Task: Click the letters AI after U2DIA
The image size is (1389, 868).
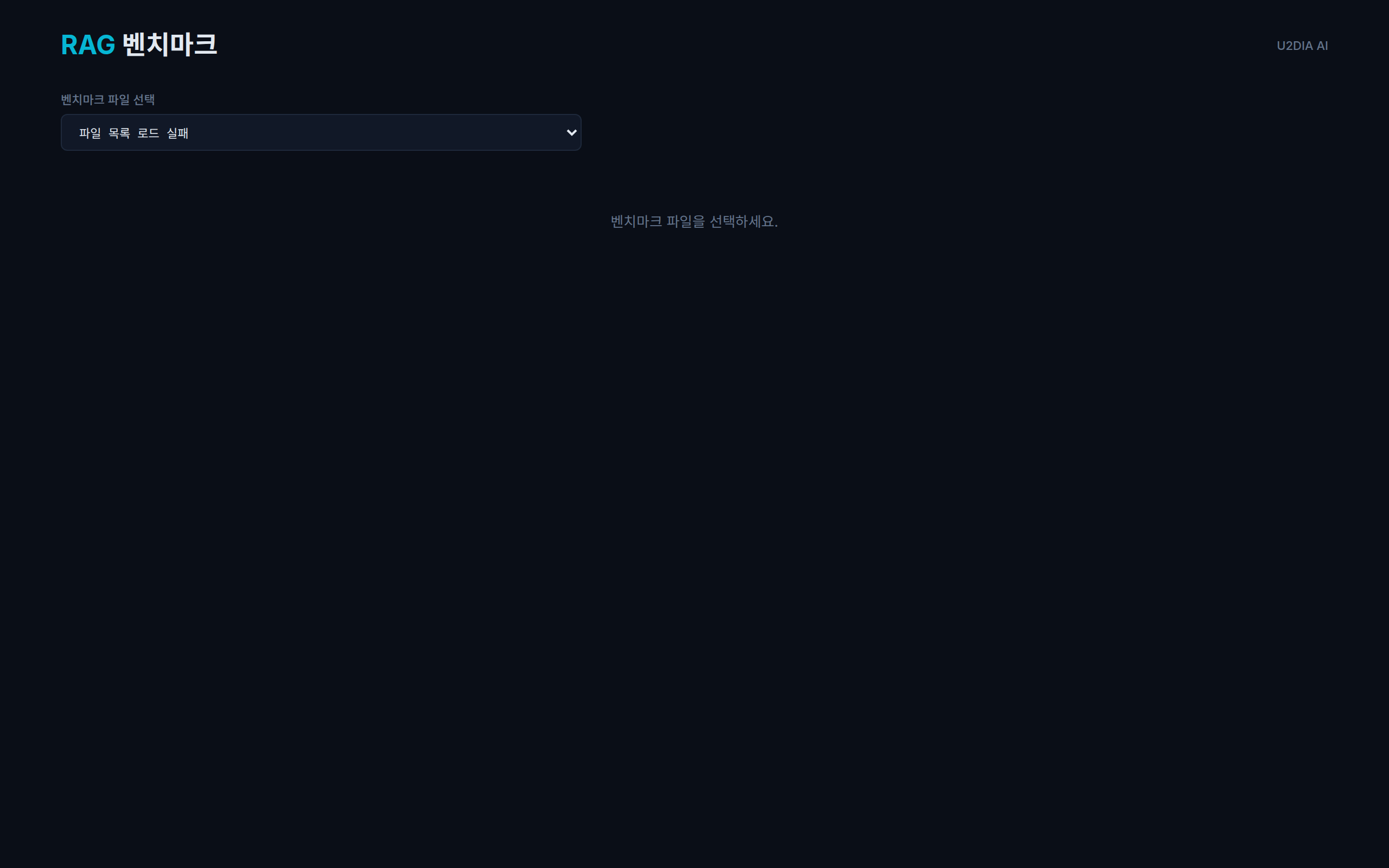Action: click(1322, 46)
